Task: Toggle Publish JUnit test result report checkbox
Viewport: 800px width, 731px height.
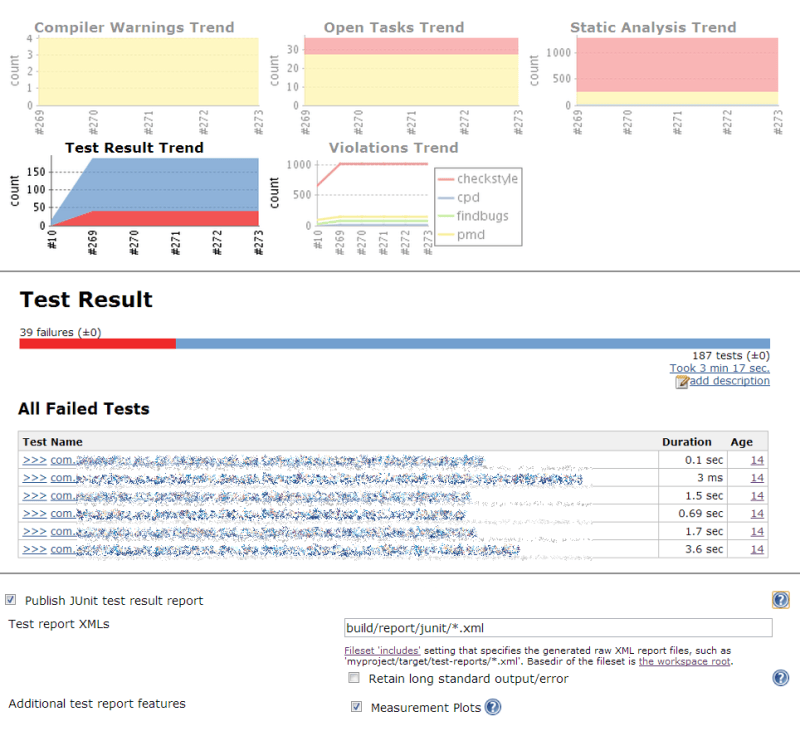Action: 11,599
